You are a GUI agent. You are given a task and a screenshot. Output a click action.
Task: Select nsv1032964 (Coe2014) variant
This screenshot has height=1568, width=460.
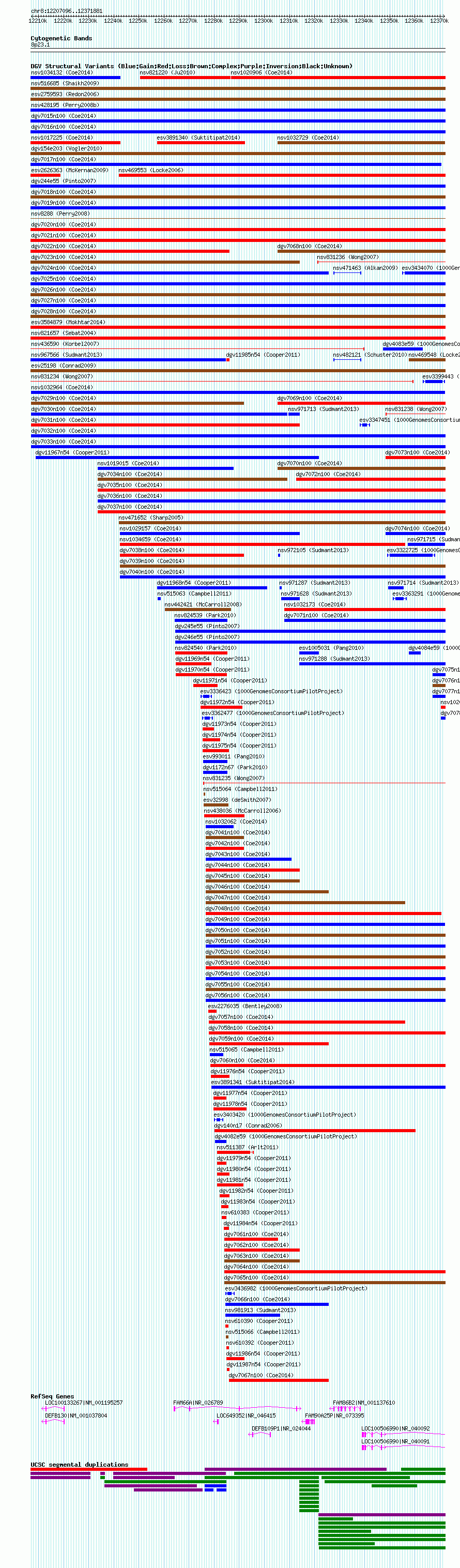(62, 387)
